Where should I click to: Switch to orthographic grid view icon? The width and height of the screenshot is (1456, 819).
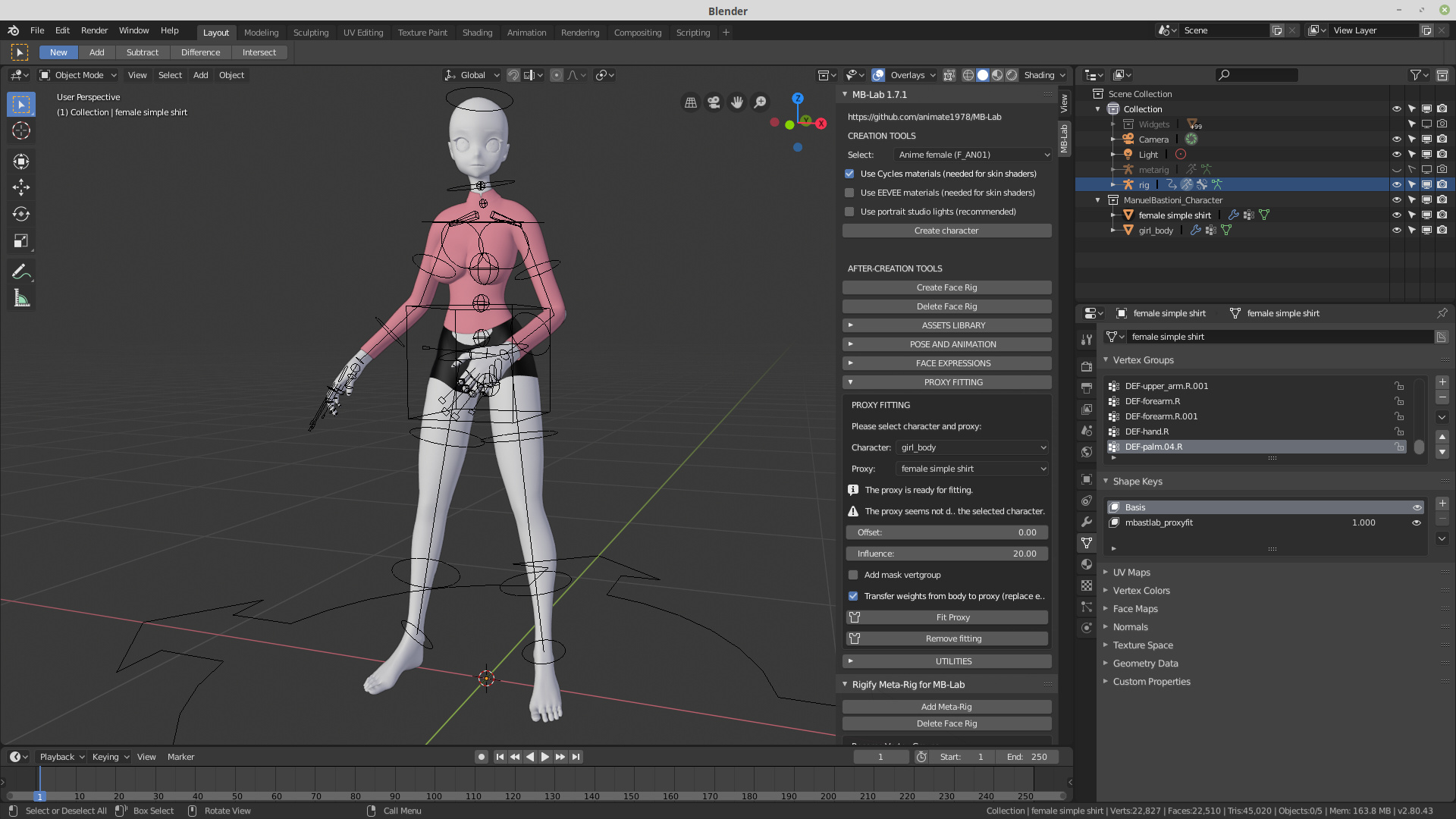coord(691,102)
